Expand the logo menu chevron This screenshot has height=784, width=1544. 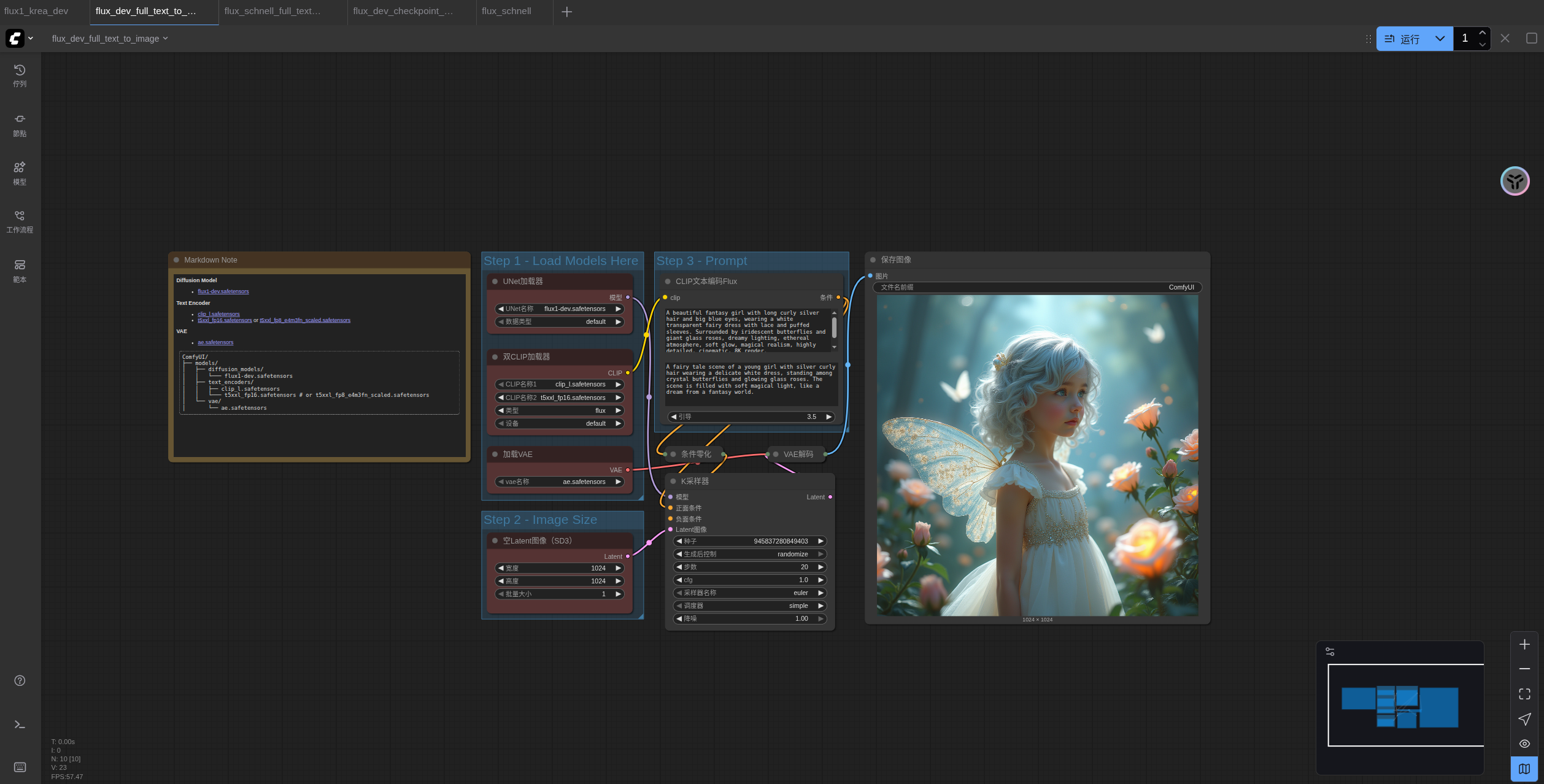[31, 38]
